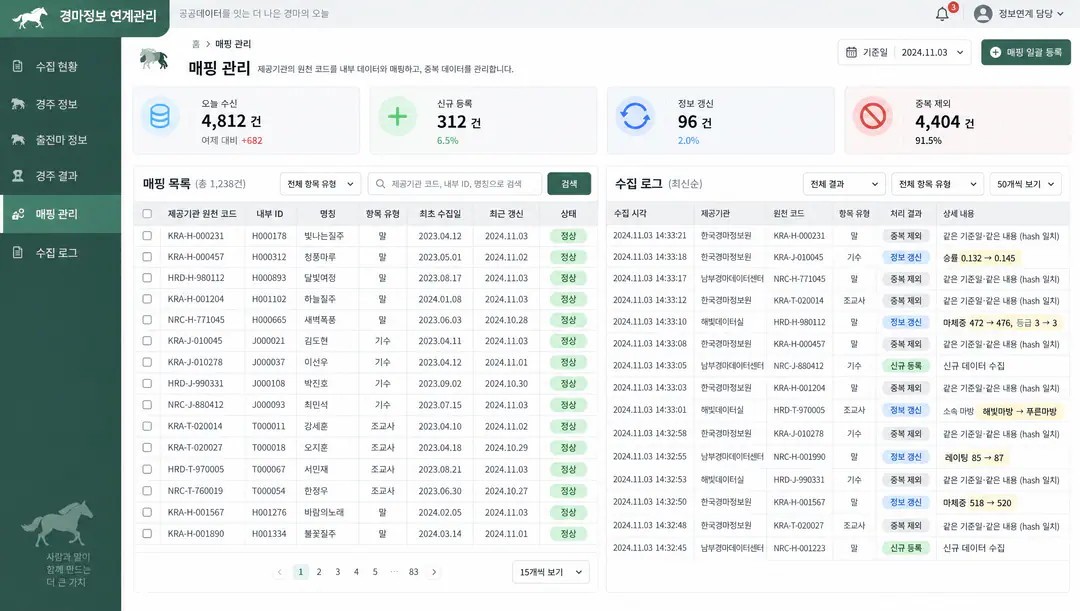Select 매핑 관리 in sidebar
The height and width of the screenshot is (611, 1080).
point(61,214)
